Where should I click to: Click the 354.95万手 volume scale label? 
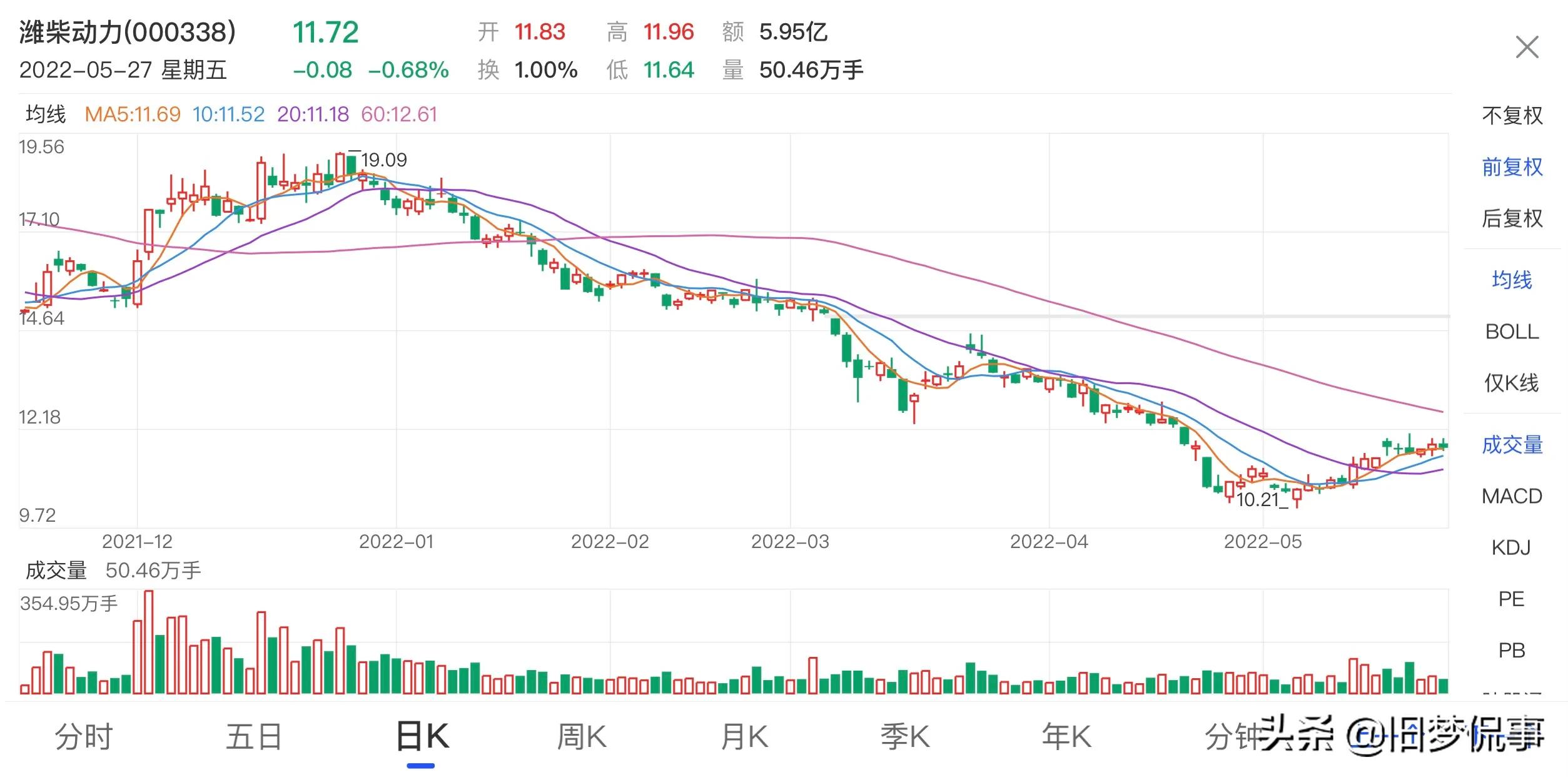pos(69,604)
